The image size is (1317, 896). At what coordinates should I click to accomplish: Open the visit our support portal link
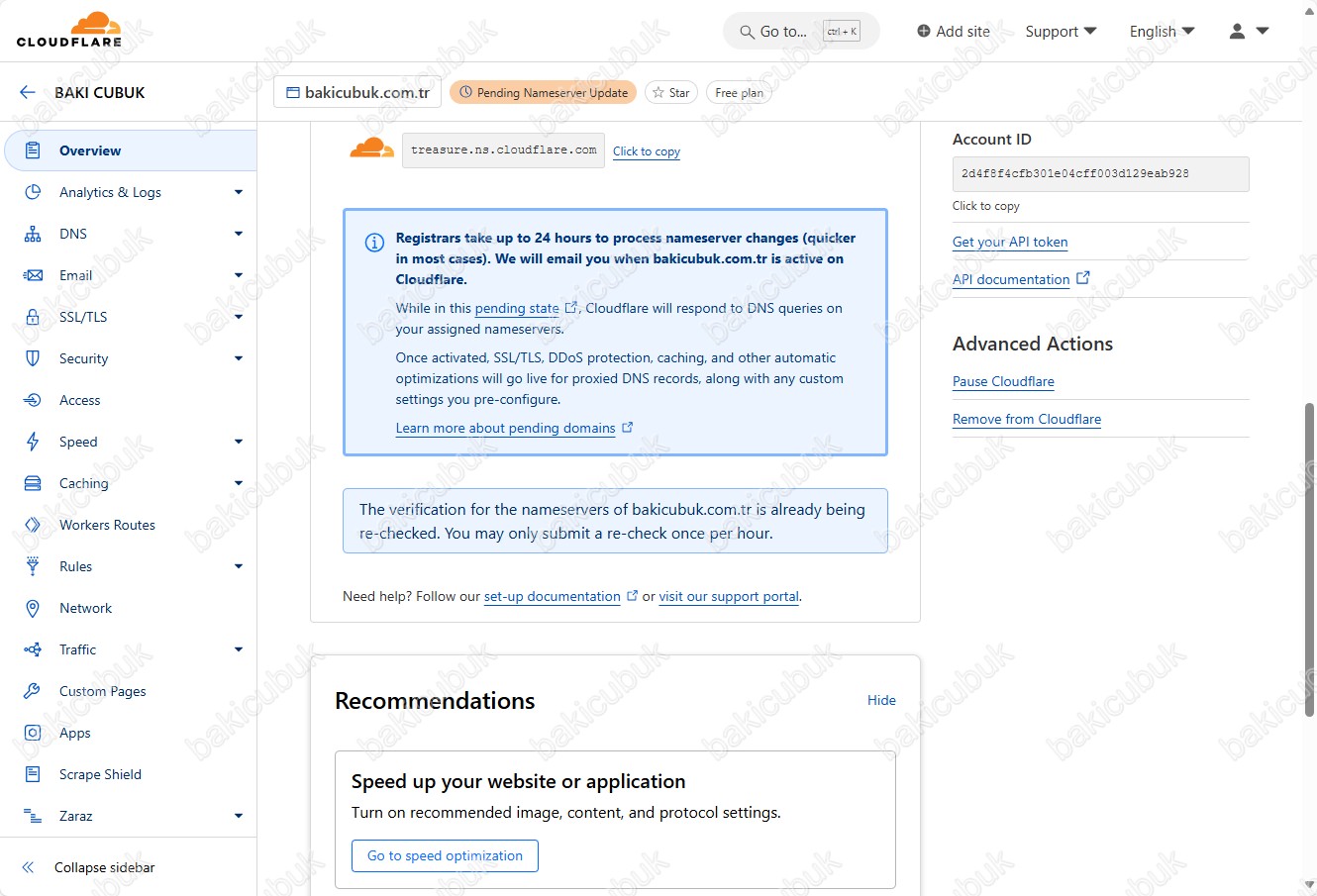click(x=729, y=596)
